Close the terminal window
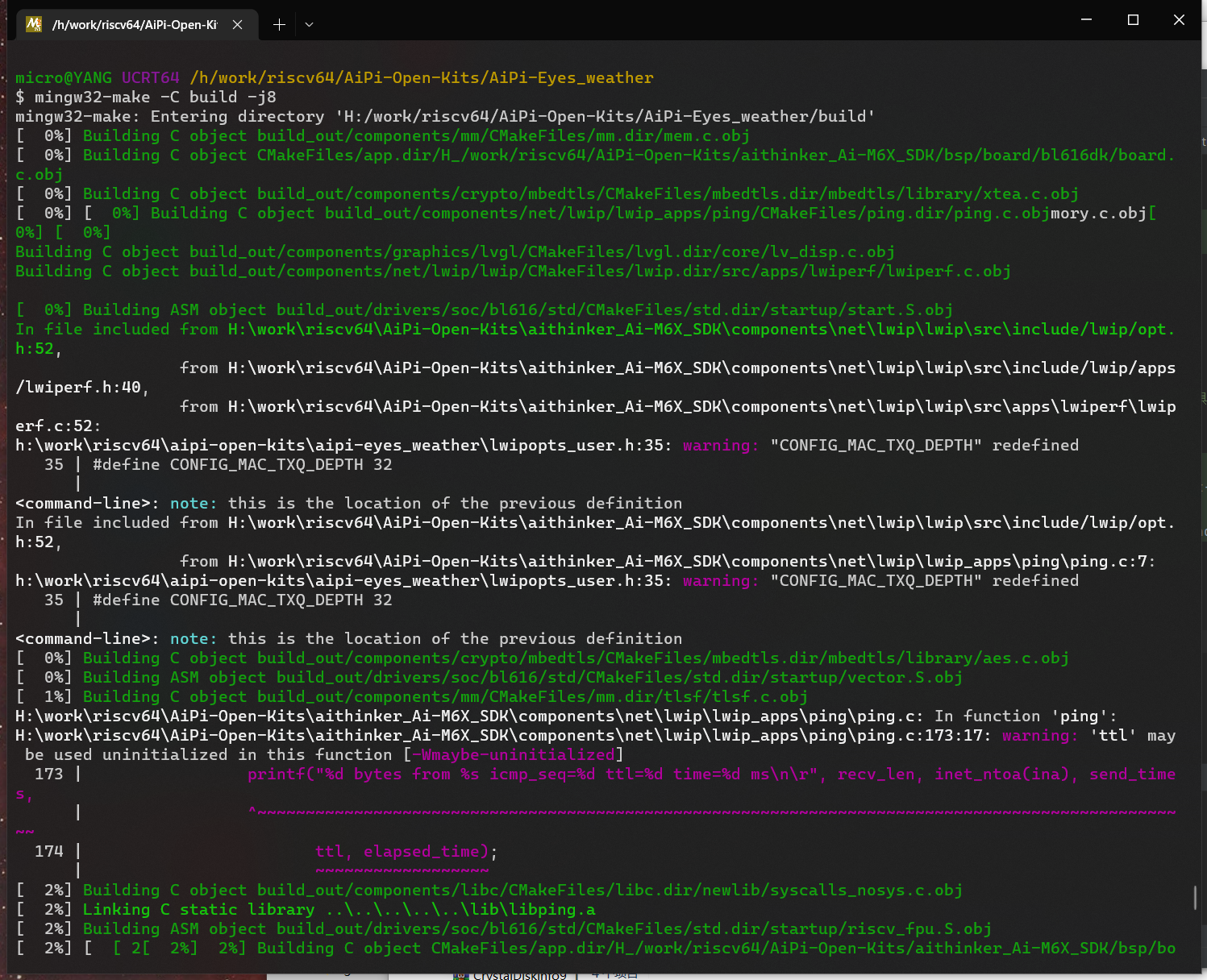The image size is (1207, 980). [x=1179, y=20]
